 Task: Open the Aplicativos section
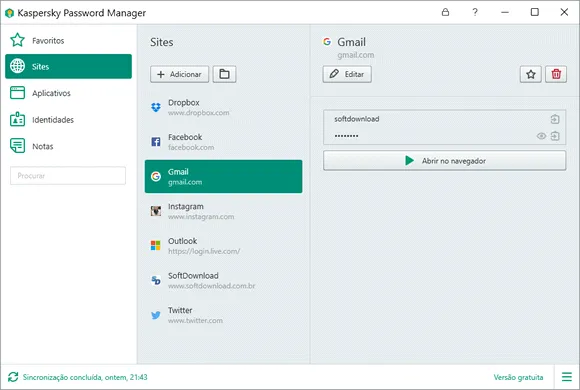click(68, 93)
